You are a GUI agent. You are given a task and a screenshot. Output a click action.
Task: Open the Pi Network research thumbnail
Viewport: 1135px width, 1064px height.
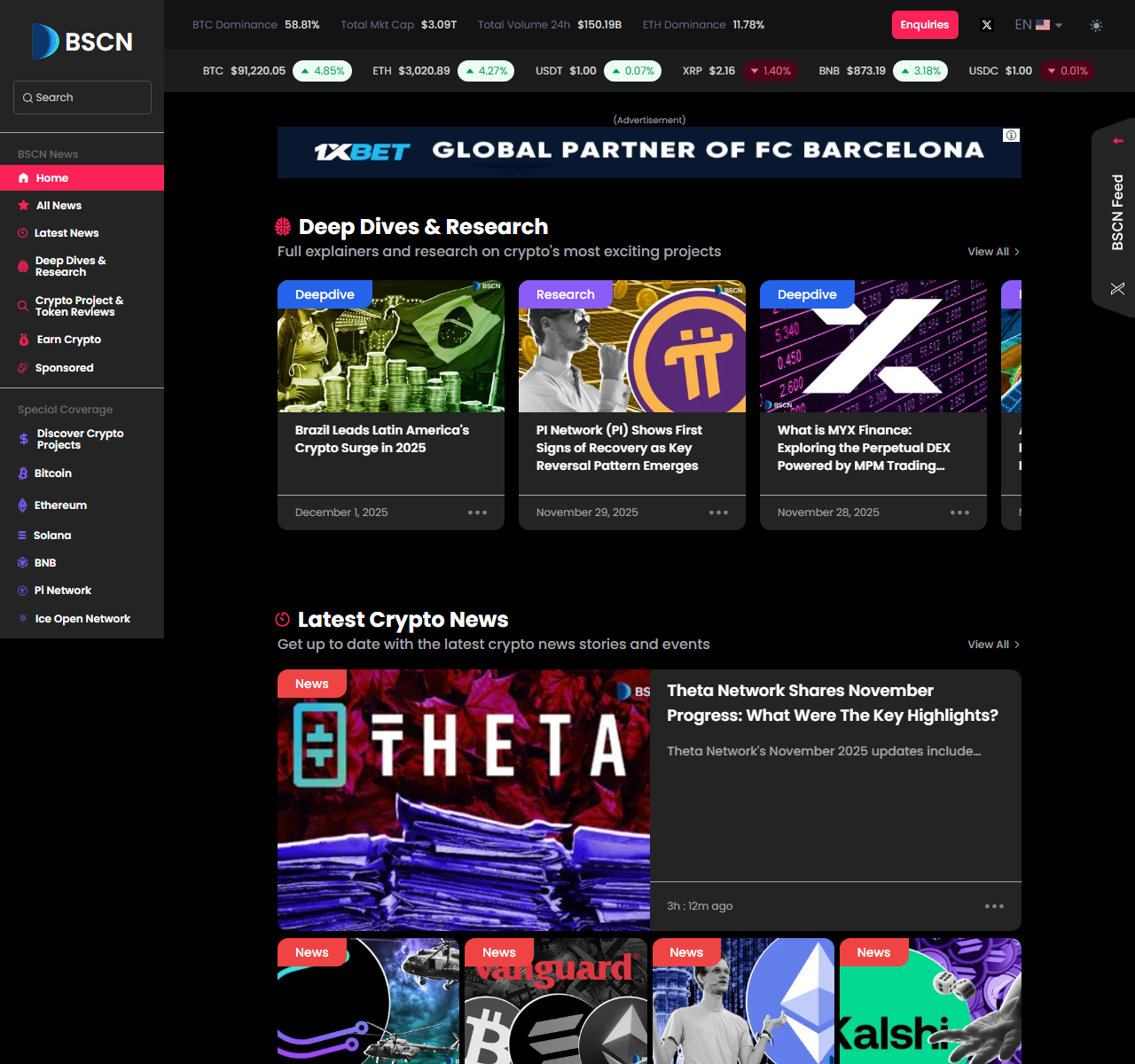tap(631, 347)
